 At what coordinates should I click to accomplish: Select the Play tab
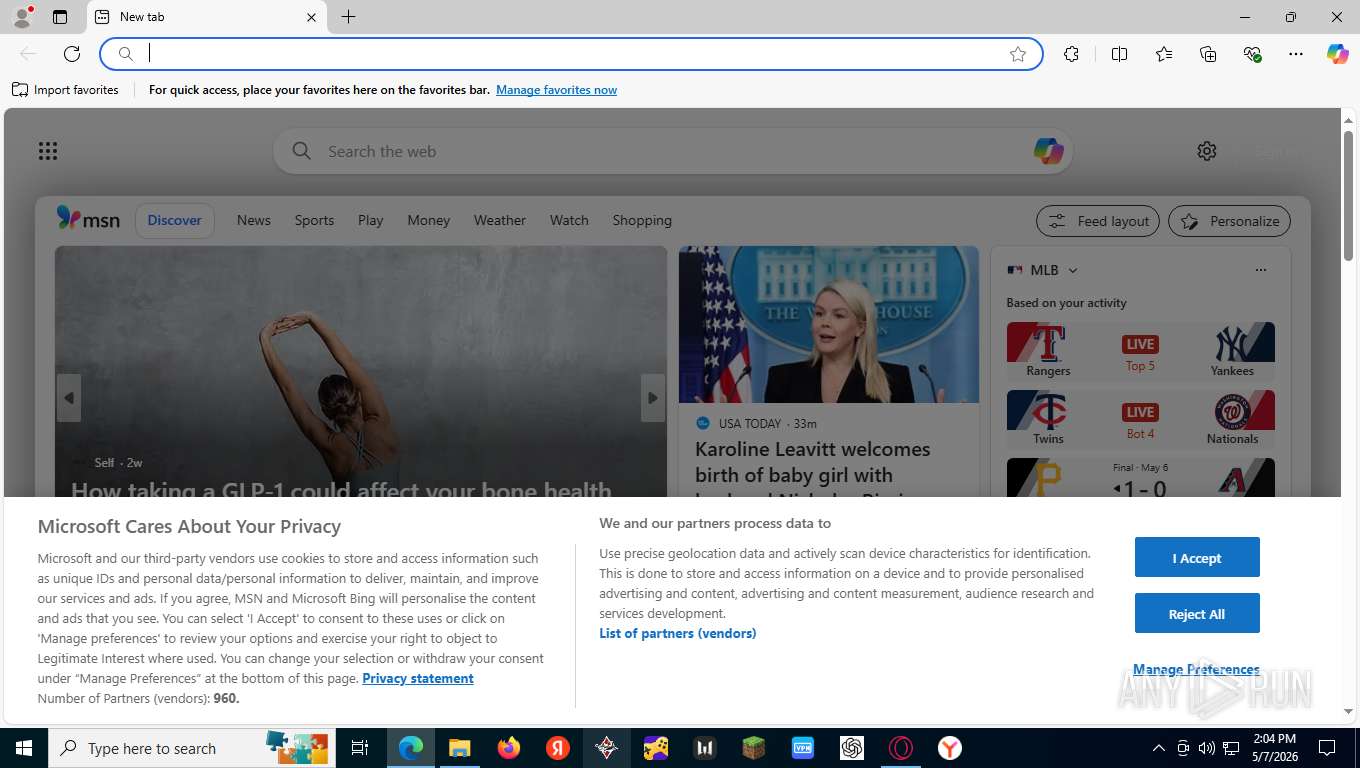coord(371,220)
